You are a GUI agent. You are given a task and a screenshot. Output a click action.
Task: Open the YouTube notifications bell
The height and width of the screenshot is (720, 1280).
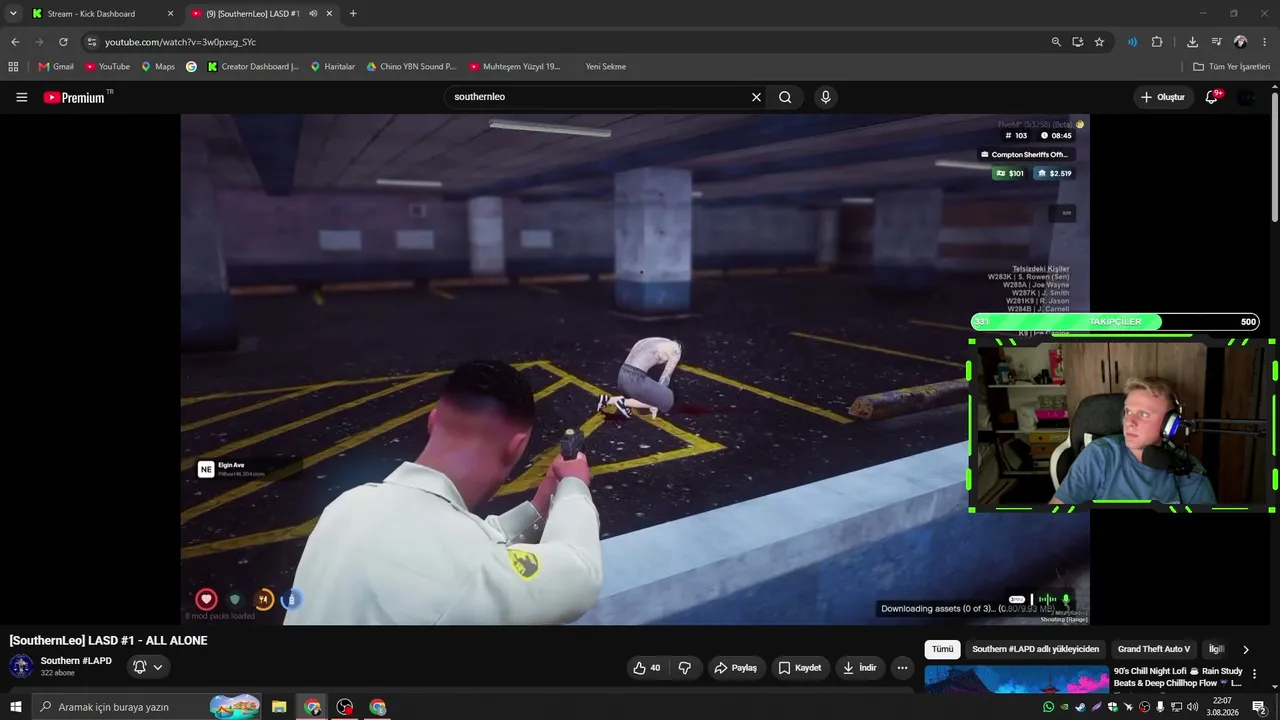tap(1212, 97)
